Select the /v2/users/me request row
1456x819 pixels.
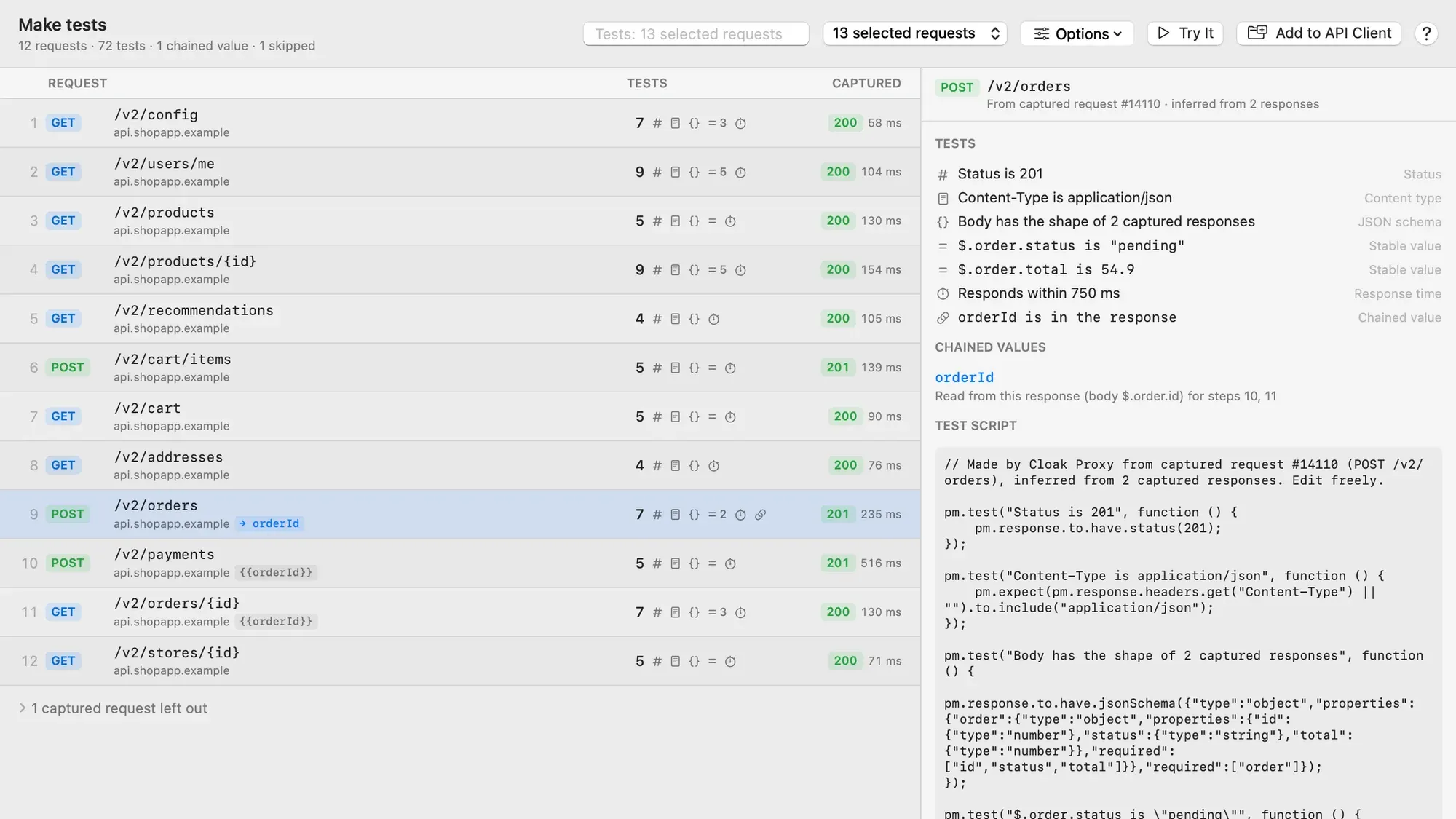(x=460, y=172)
